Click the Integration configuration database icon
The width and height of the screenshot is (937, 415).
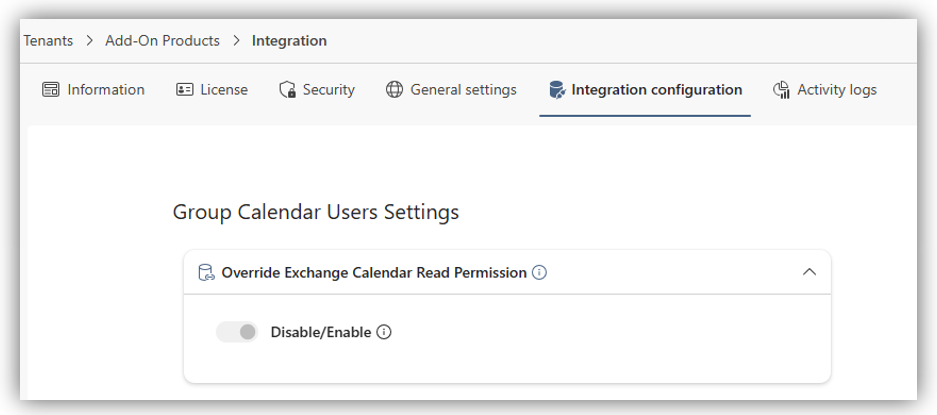[x=556, y=90]
